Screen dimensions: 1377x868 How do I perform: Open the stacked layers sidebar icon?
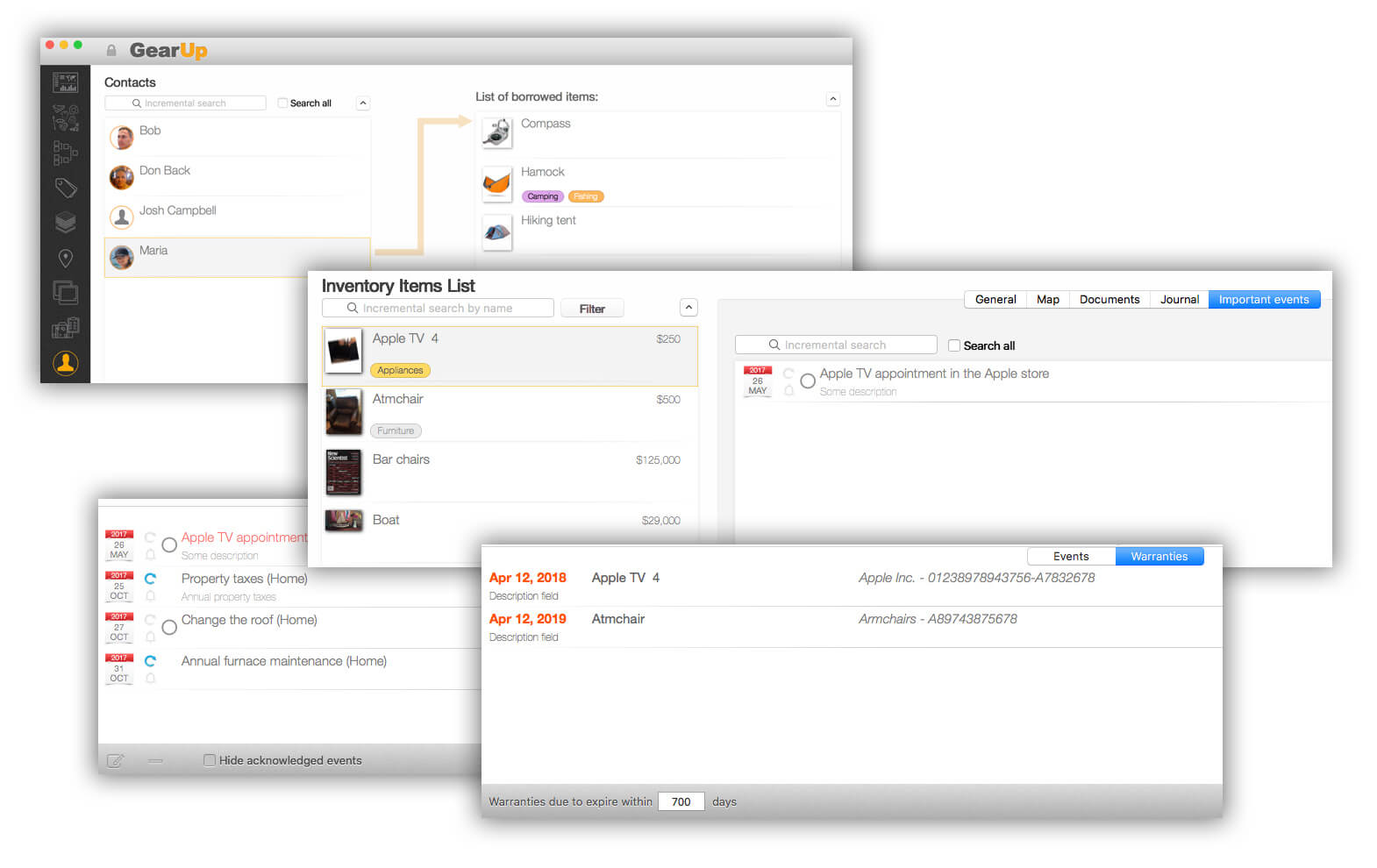(x=65, y=223)
